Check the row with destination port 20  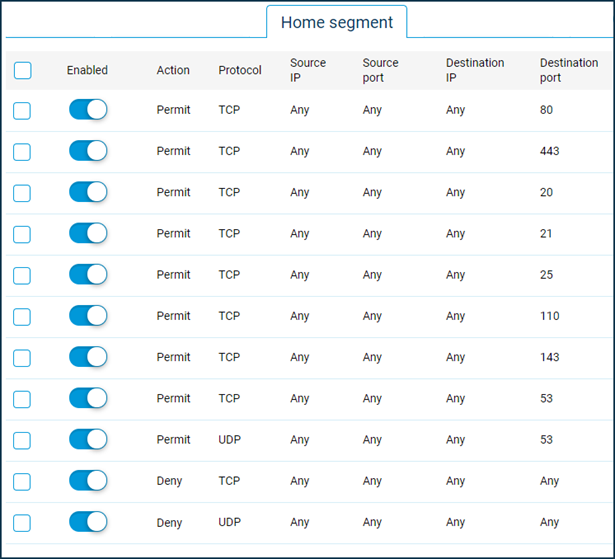click(x=22, y=193)
